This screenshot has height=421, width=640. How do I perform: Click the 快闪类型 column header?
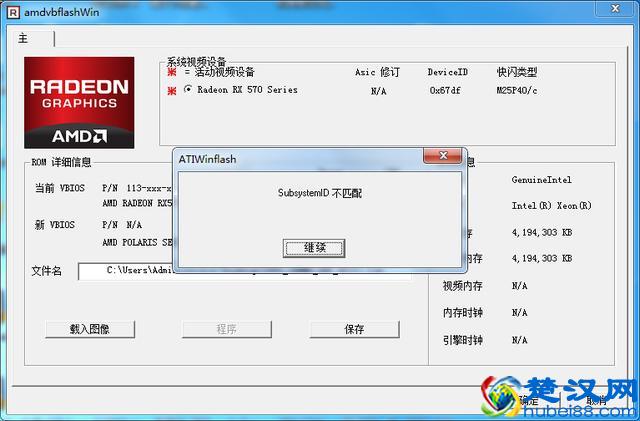tap(517, 72)
